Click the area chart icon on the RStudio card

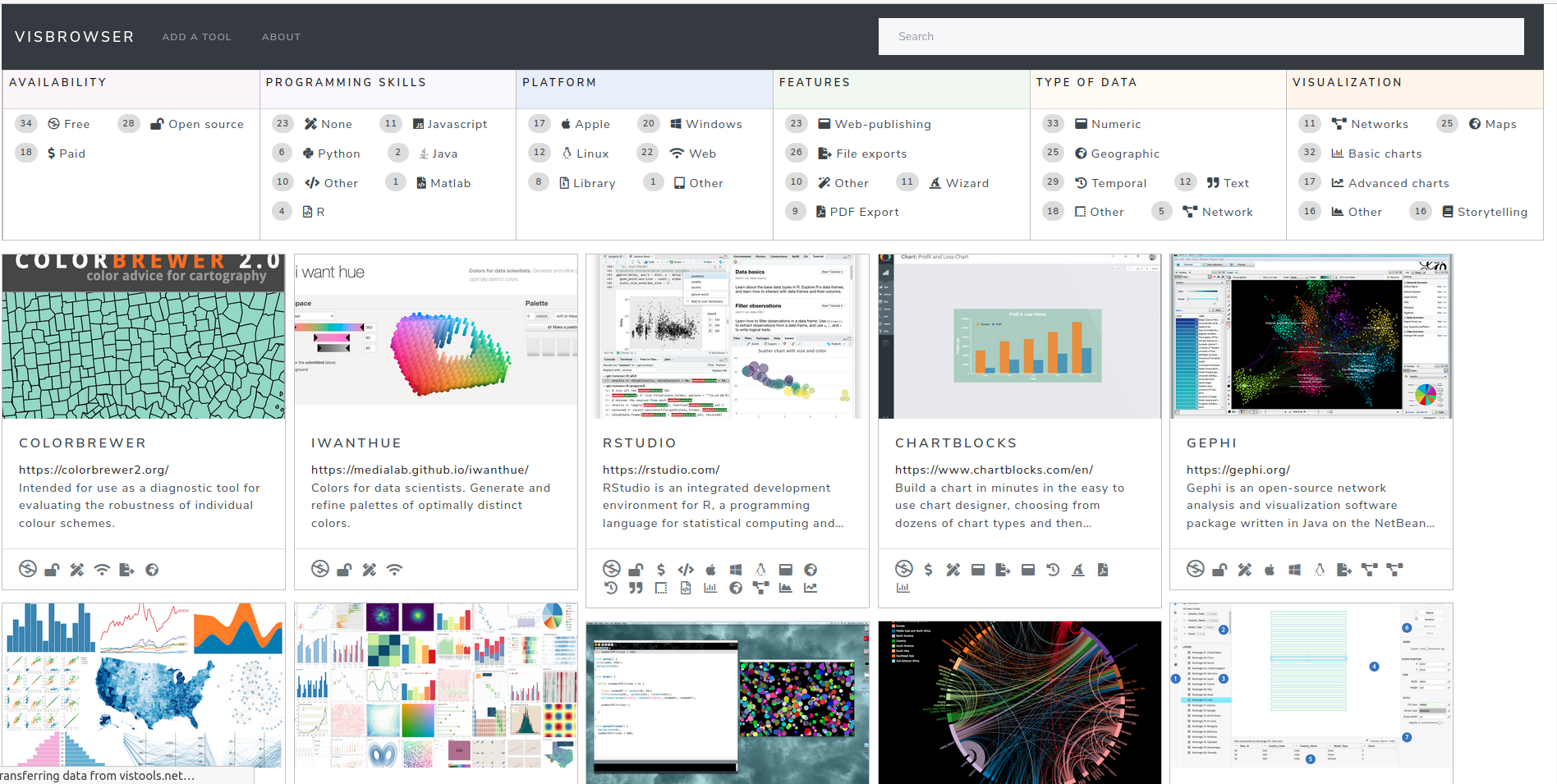(x=786, y=588)
